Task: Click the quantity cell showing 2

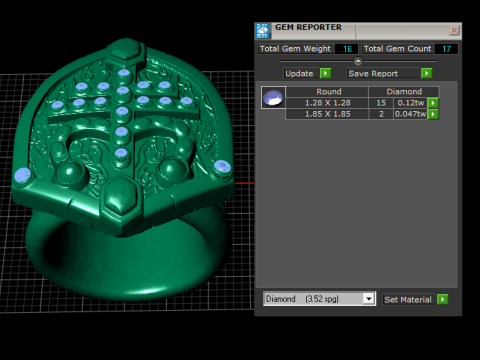Action: tap(381, 114)
